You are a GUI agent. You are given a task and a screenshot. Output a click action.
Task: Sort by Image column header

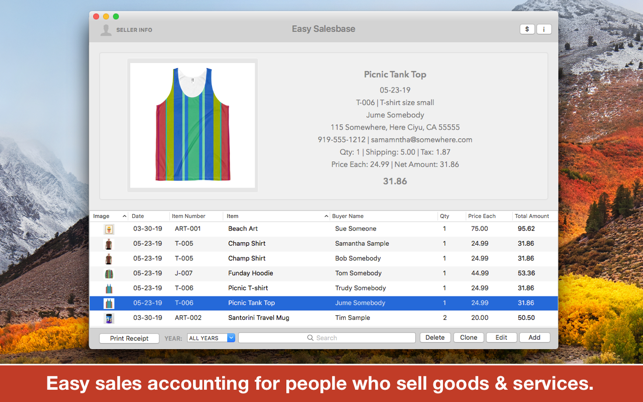tap(101, 216)
